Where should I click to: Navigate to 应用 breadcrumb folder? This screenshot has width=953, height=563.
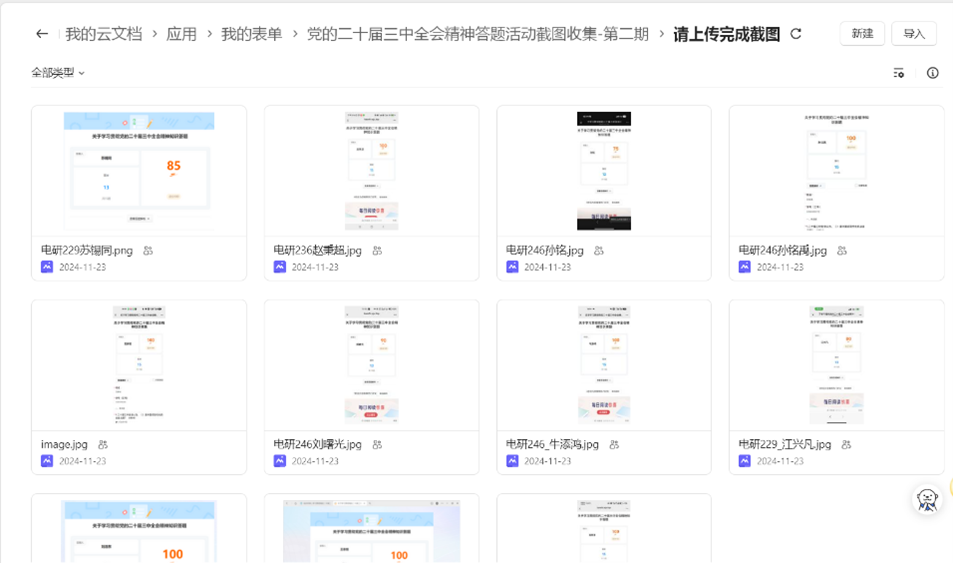pyautogui.click(x=181, y=34)
